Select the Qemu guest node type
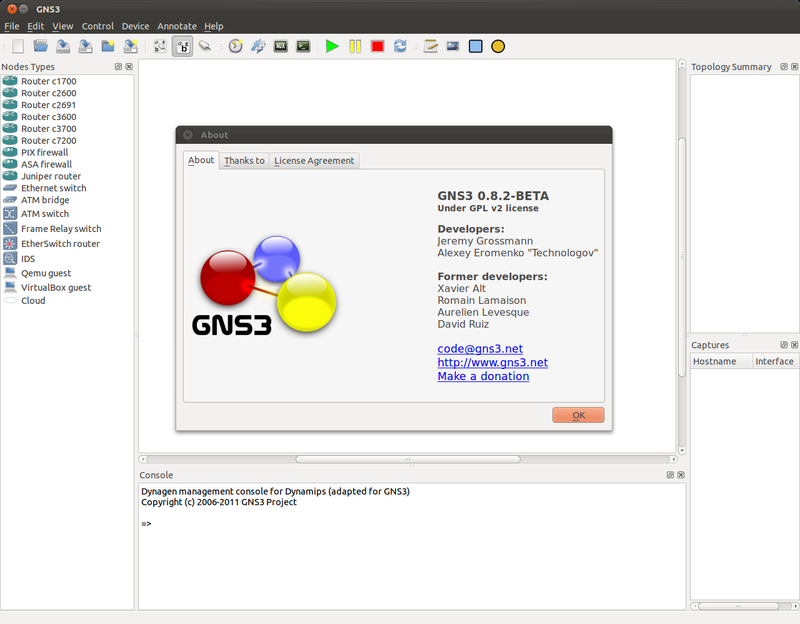 coord(45,272)
